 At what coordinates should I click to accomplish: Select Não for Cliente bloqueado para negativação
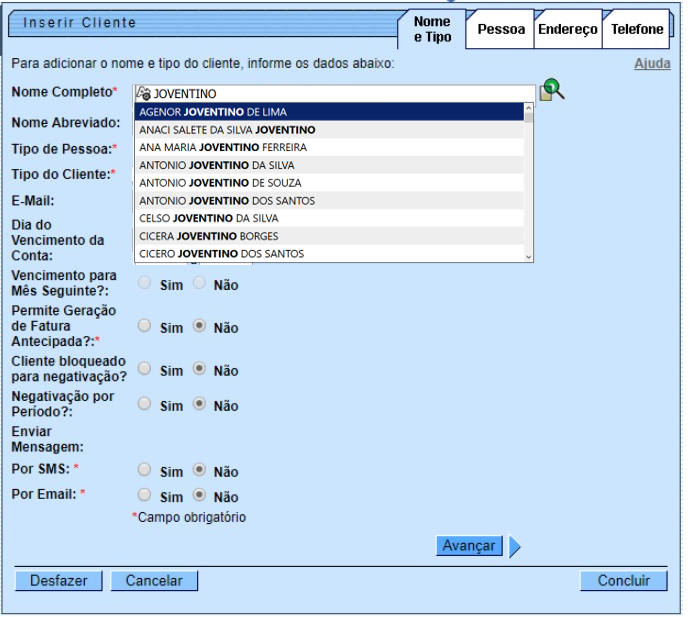click(x=199, y=369)
